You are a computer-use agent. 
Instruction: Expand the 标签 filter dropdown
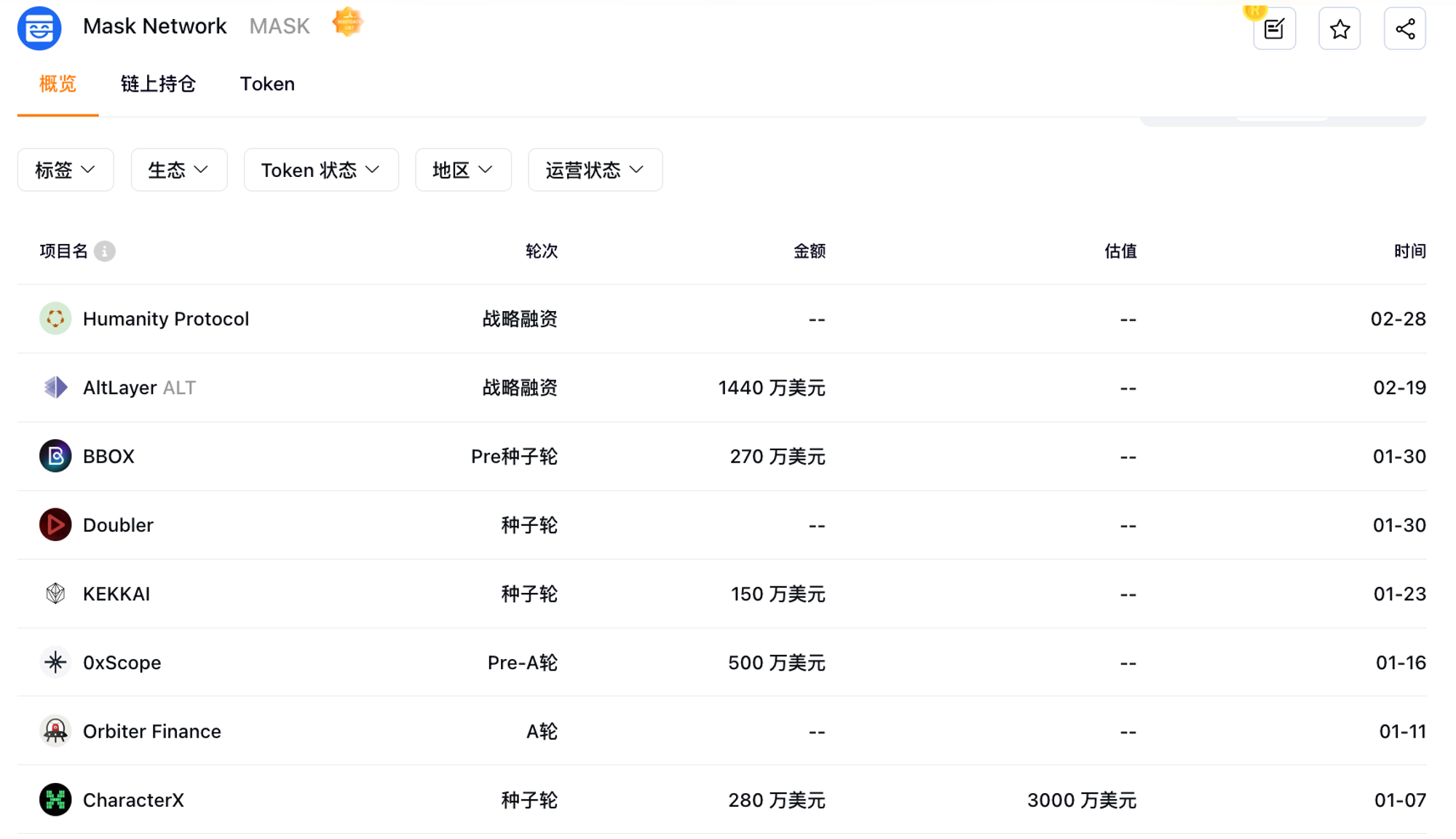tap(66, 170)
